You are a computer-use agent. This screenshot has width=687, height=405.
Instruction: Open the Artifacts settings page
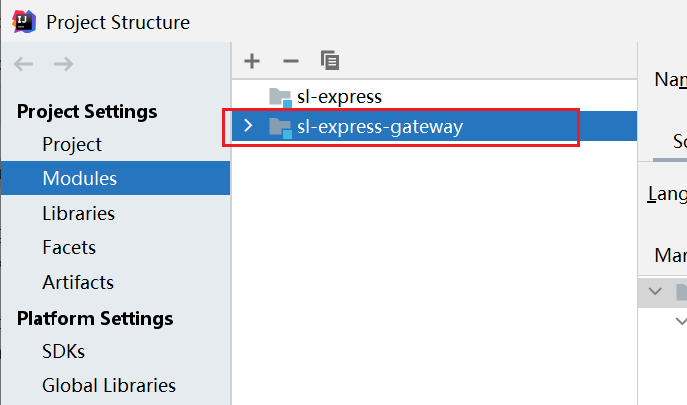78,282
